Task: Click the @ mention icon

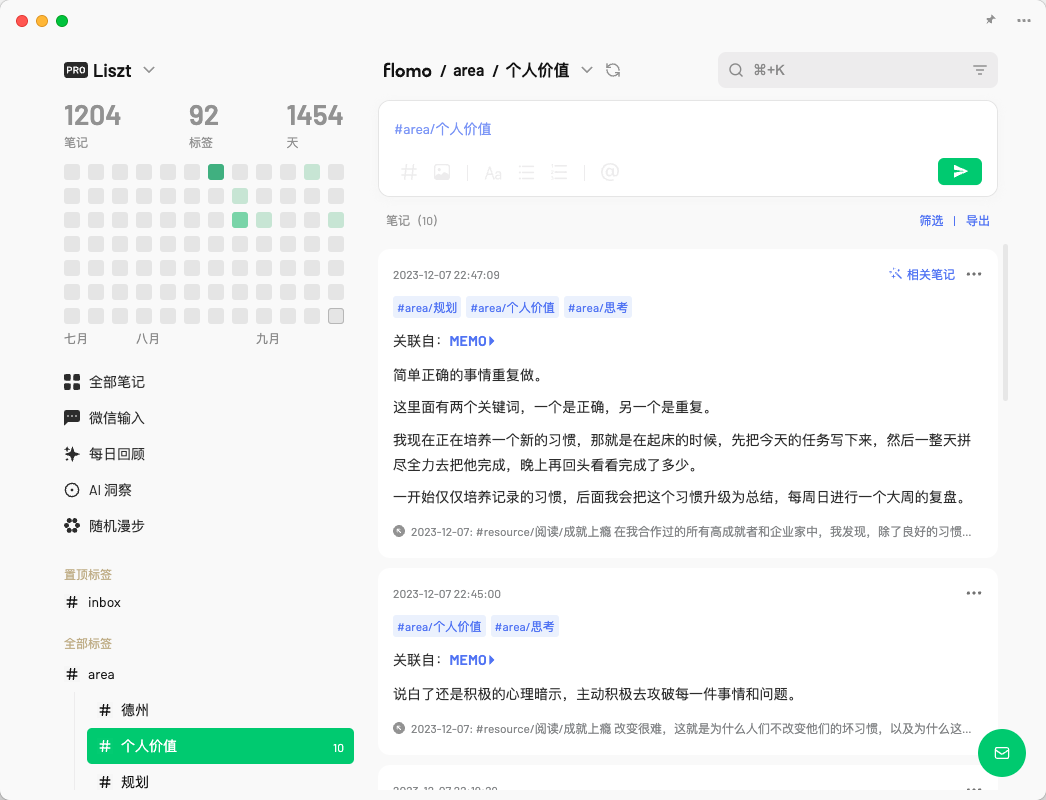Action: tap(610, 172)
